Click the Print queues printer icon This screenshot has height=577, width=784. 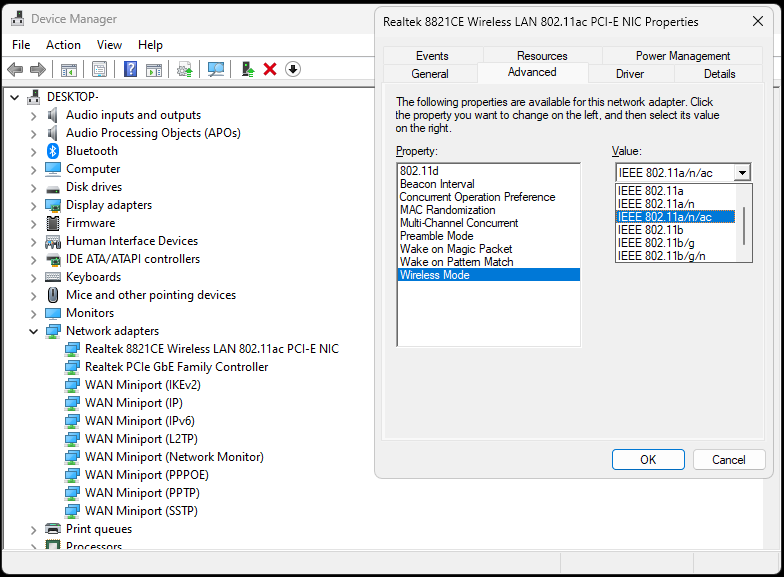pyautogui.click(x=53, y=528)
